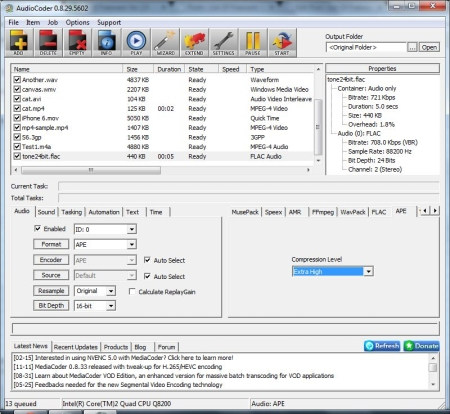Open the Bit Depth 16-bit dropdown
Viewport: 450px width, 414px height.
[x=95, y=306]
